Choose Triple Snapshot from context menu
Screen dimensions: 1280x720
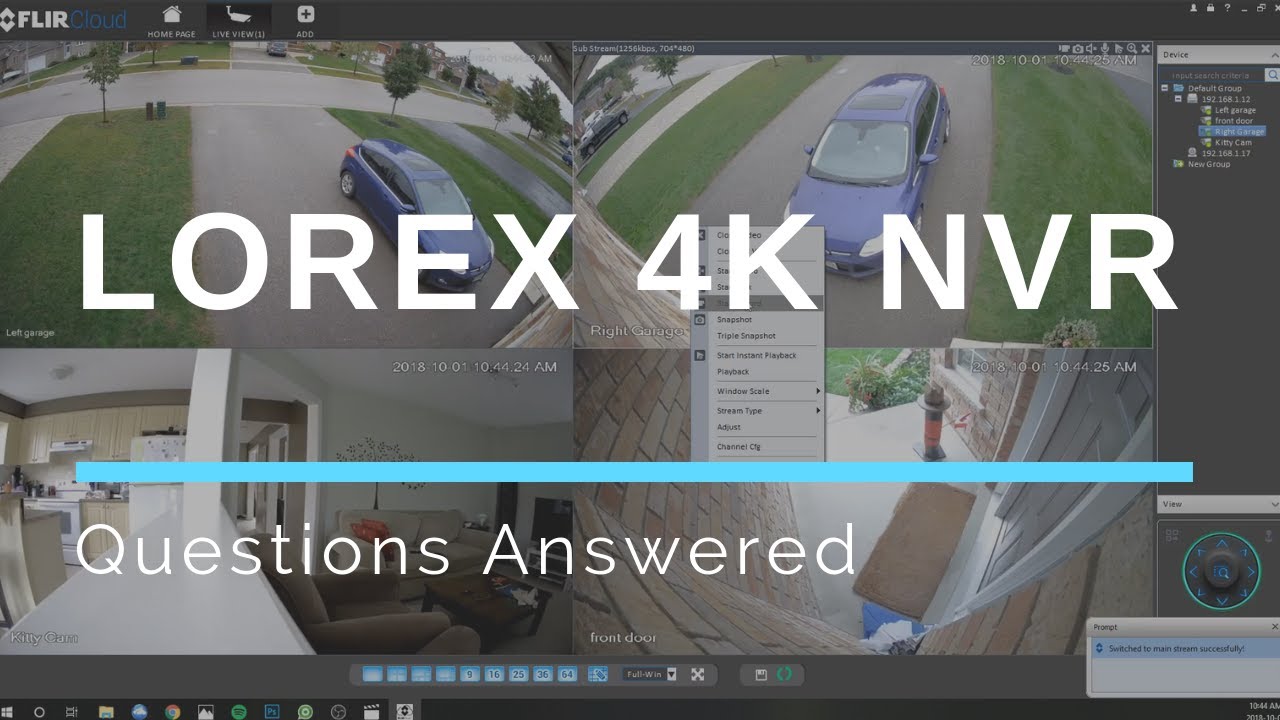[746, 336]
